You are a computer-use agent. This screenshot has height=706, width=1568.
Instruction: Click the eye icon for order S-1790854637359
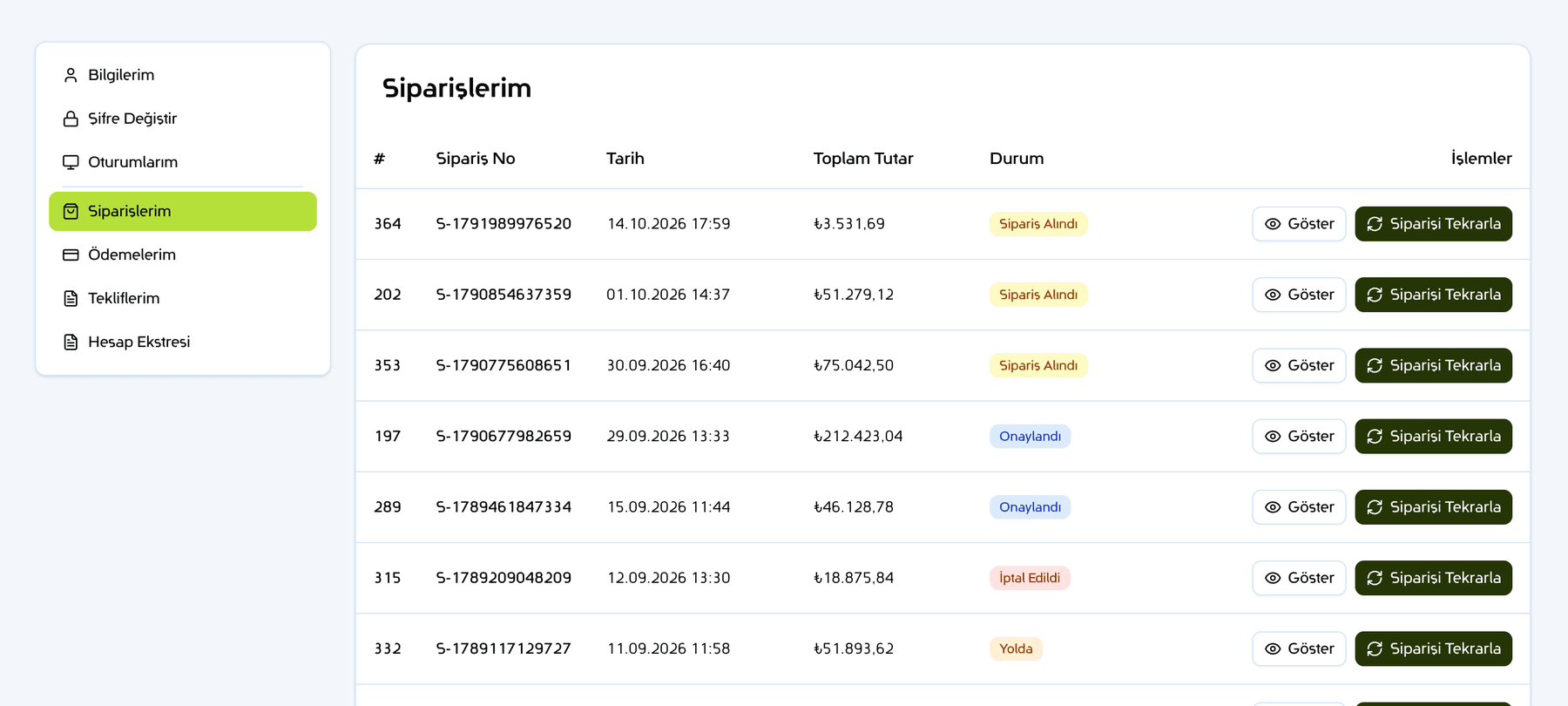pos(1273,295)
